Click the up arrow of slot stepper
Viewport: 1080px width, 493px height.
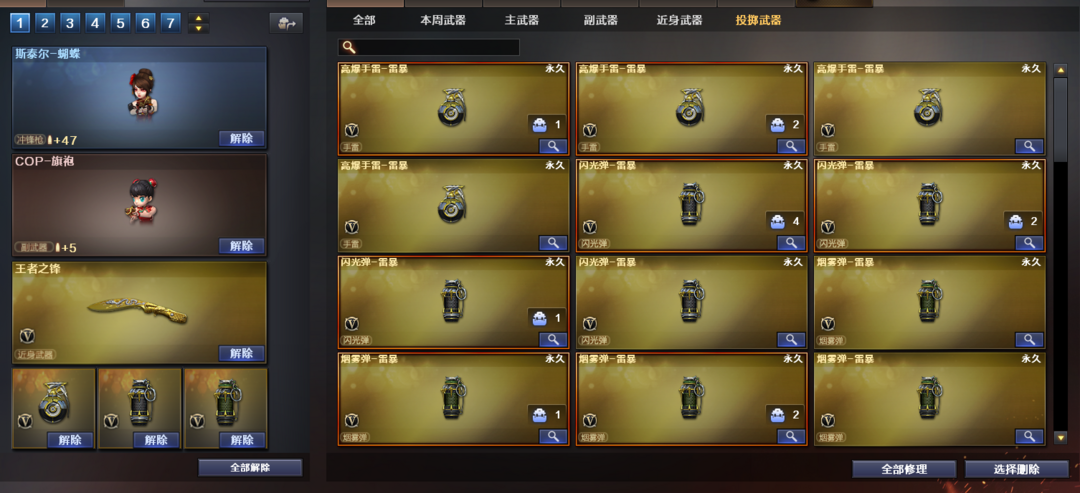[x=198, y=19]
